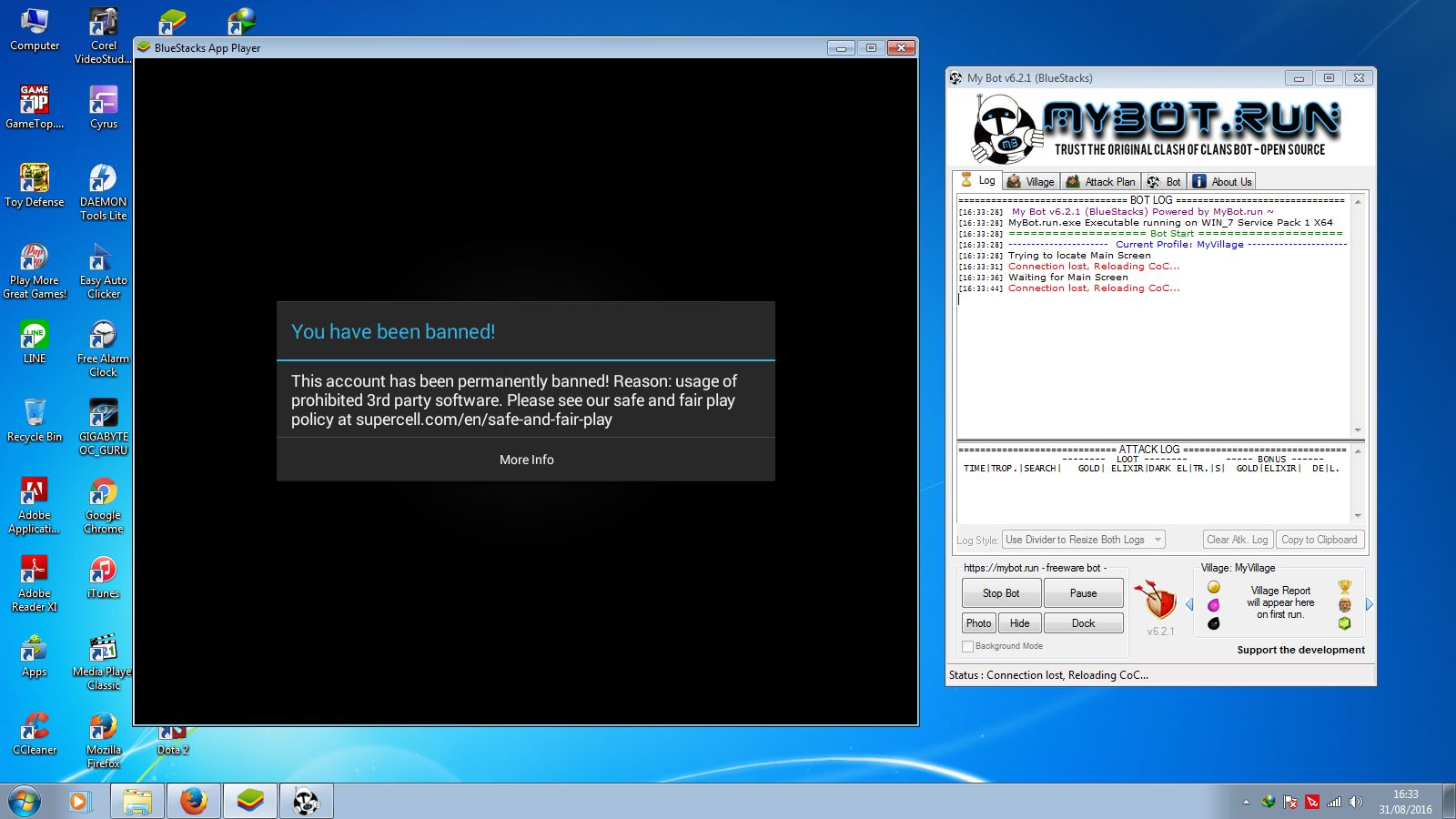The image size is (1456, 819).
Task: Switch to Firefox in the taskbar
Action: click(193, 802)
